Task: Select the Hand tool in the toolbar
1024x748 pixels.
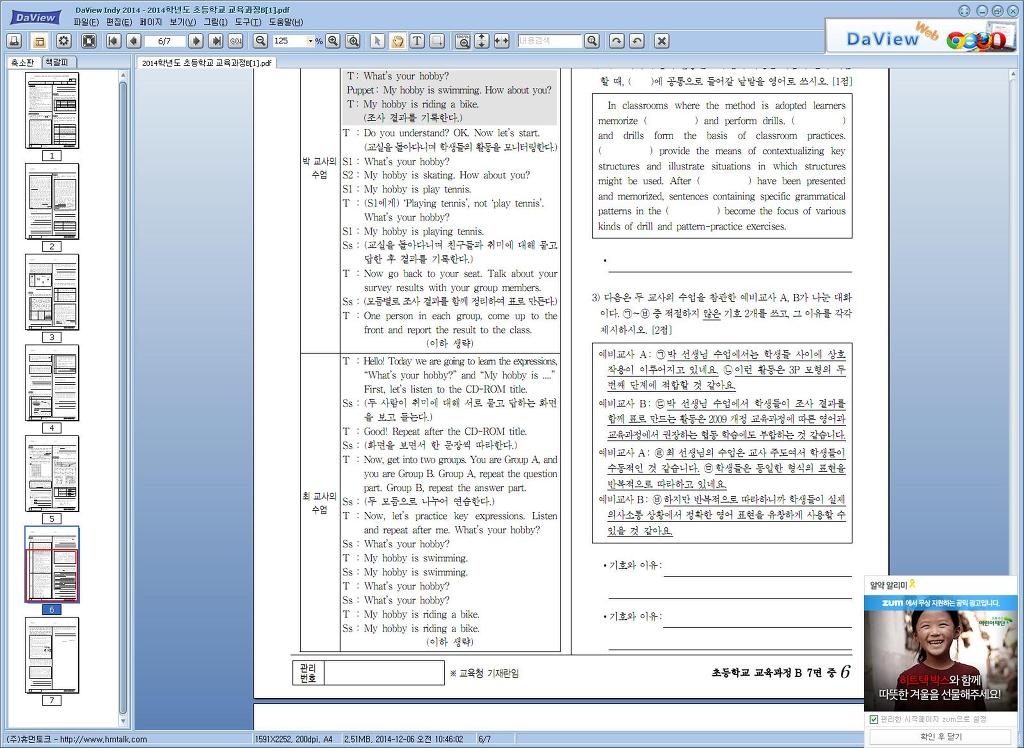Action: 396,41
